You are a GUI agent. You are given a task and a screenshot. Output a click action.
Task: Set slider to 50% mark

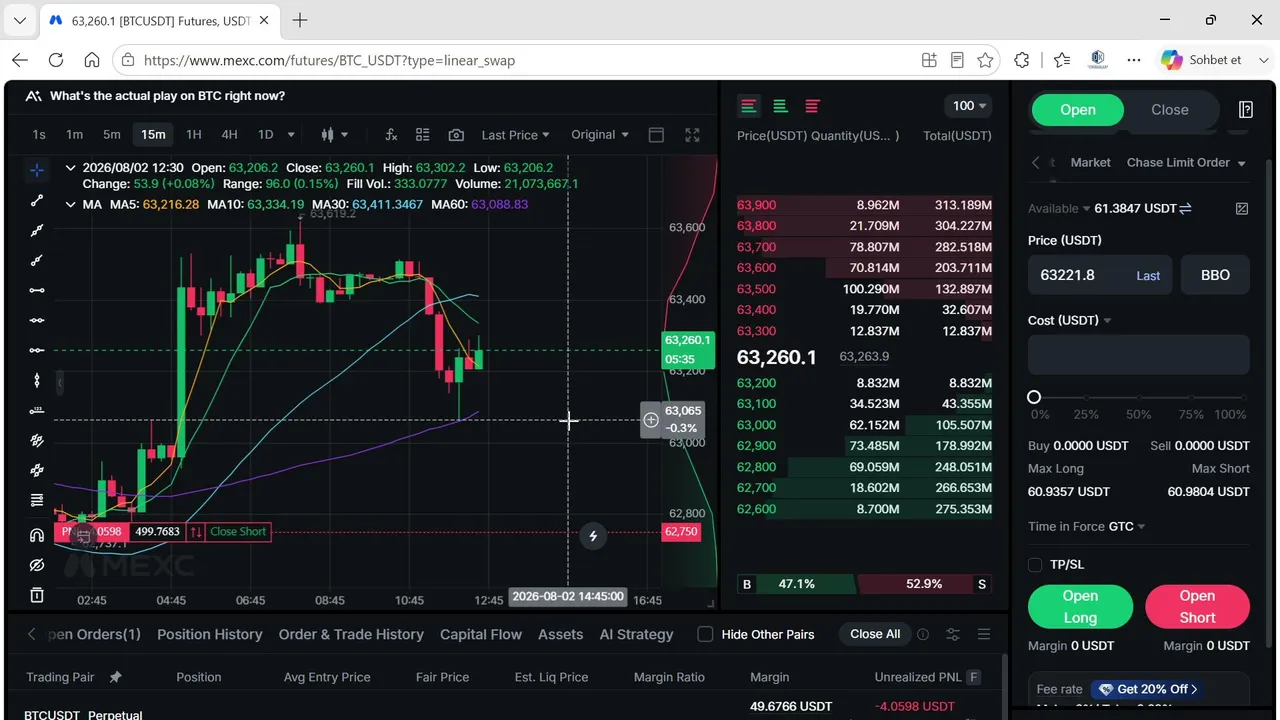tap(1139, 397)
